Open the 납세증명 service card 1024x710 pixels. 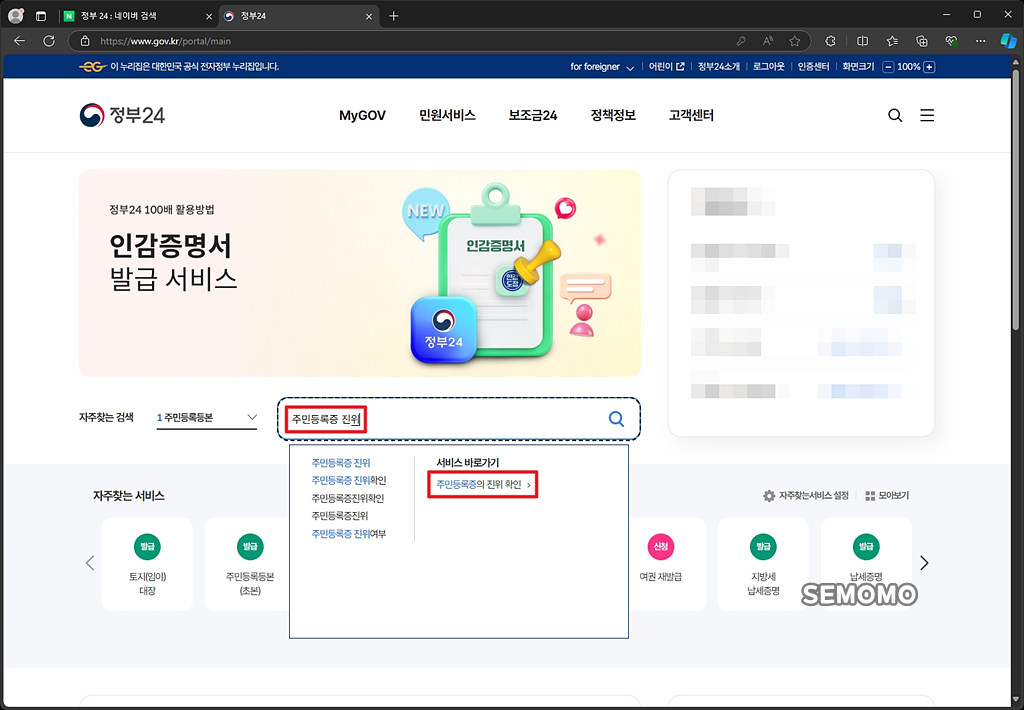(x=866, y=564)
